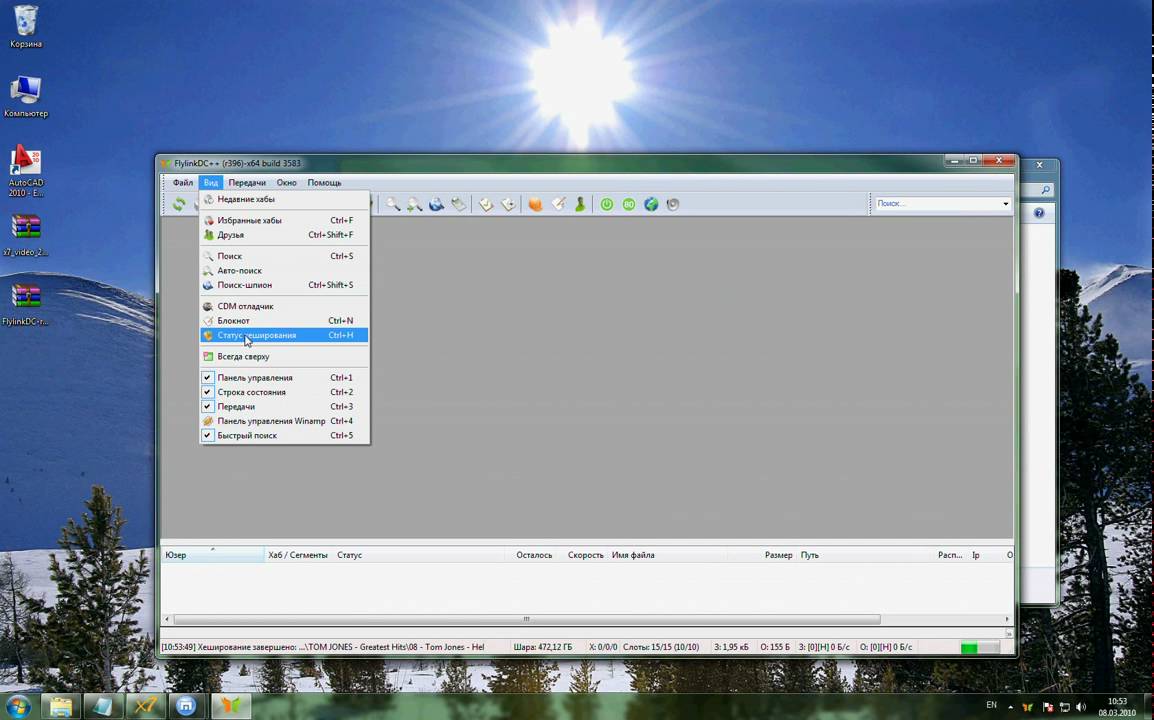Toggle Строка состояния visibility checkbox
The height and width of the screenshot is (720, 1154).
(208, 392)
